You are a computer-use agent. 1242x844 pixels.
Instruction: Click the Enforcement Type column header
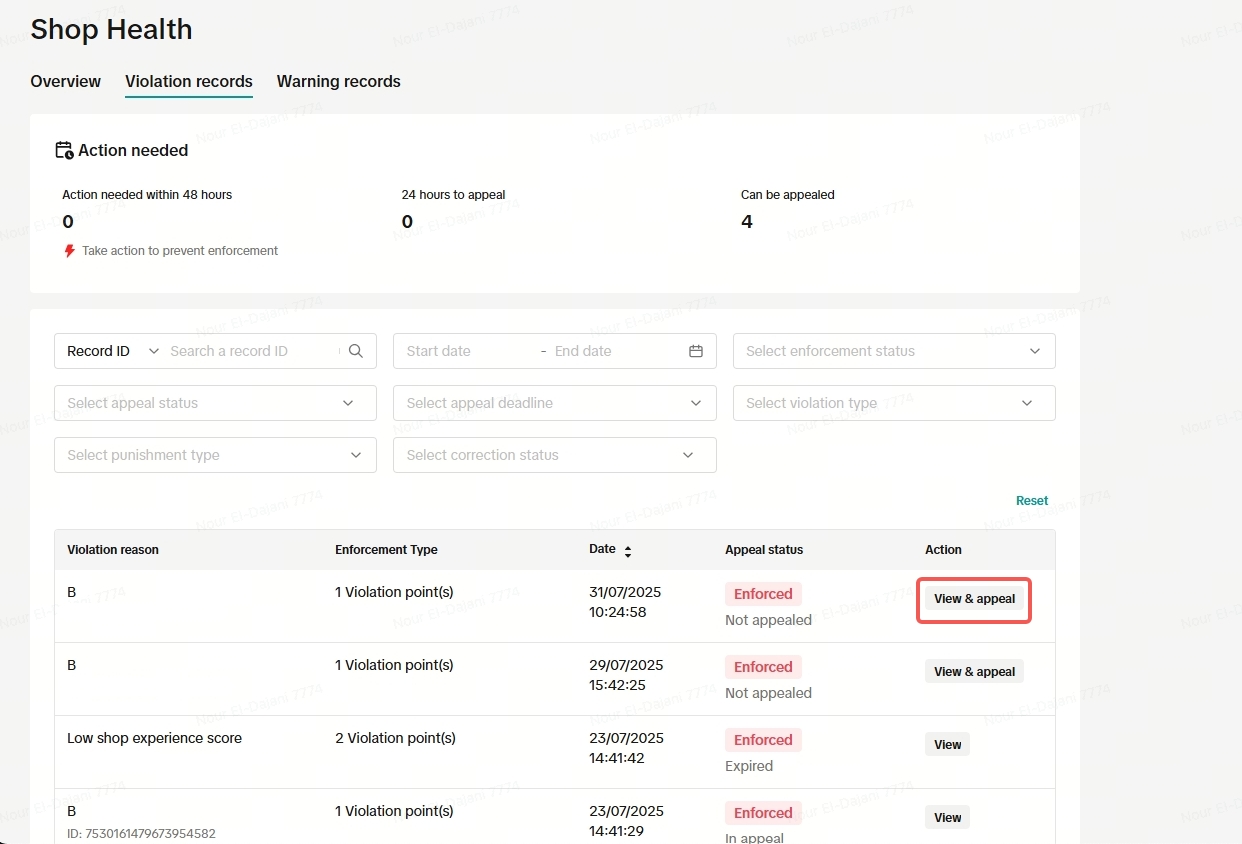pyautogui.click(x=386, y=550)
